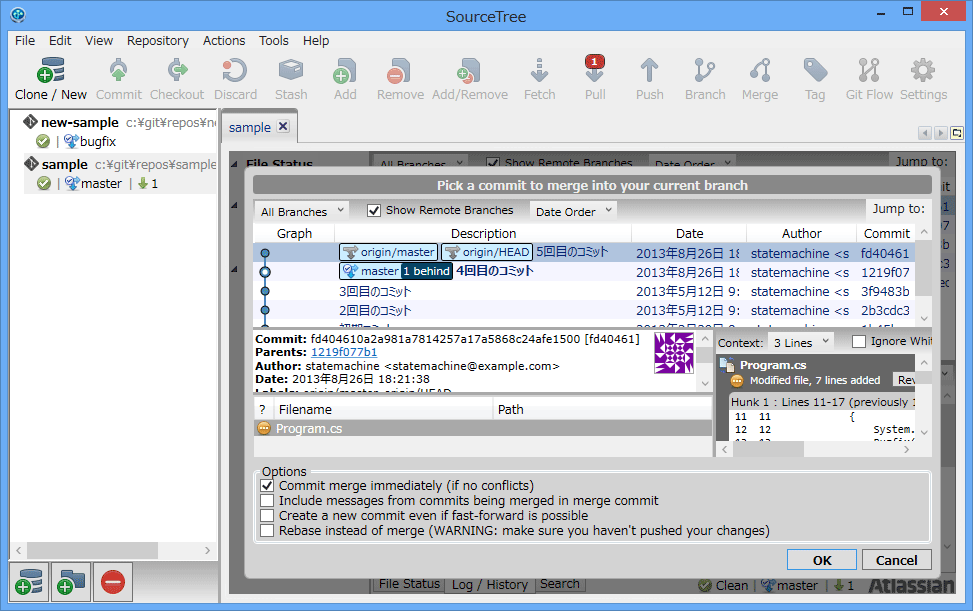
Task: Enable Create a new commit even if fast-forward
Action: pos(267,515)
